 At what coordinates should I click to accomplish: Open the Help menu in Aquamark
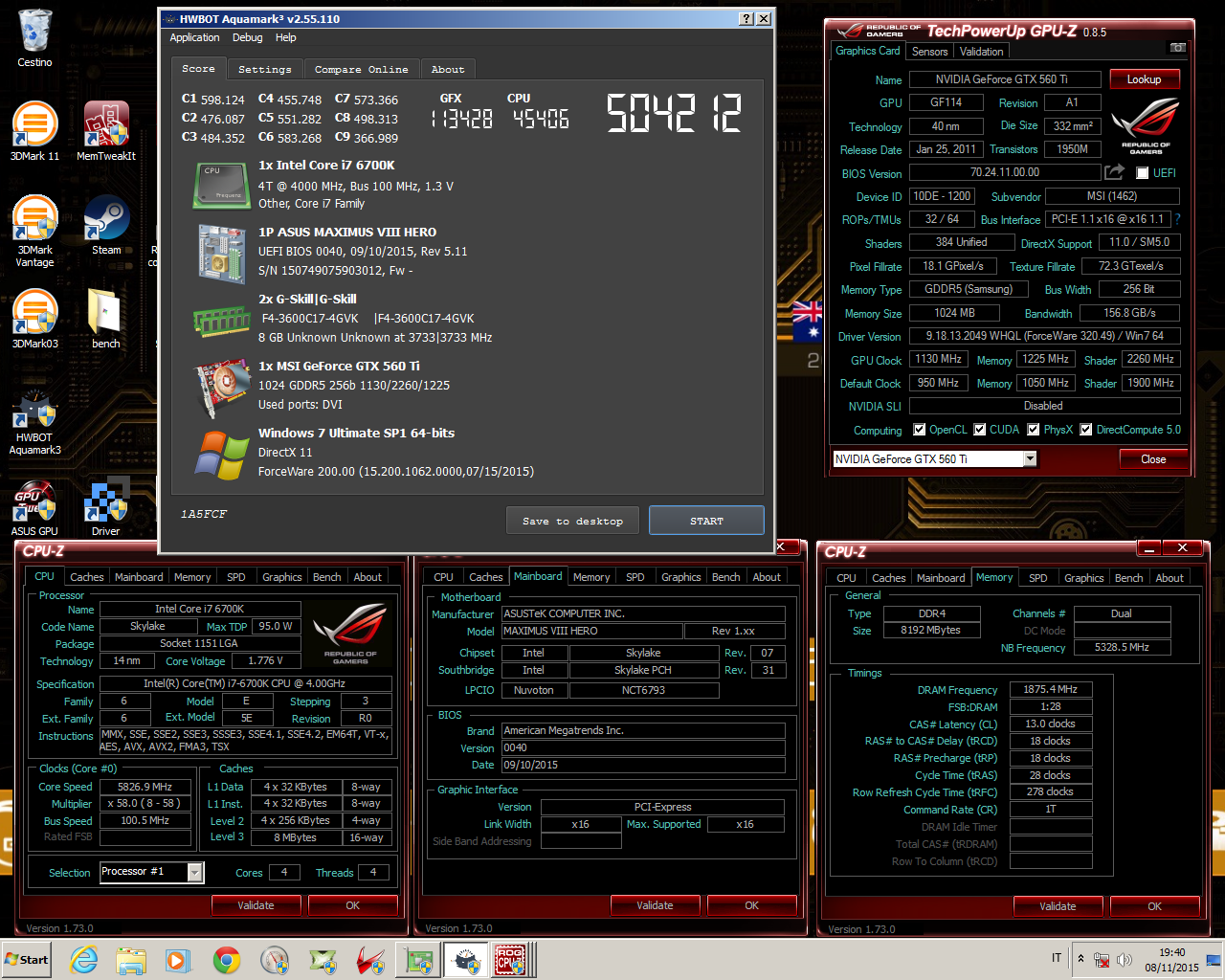[285, 37]
